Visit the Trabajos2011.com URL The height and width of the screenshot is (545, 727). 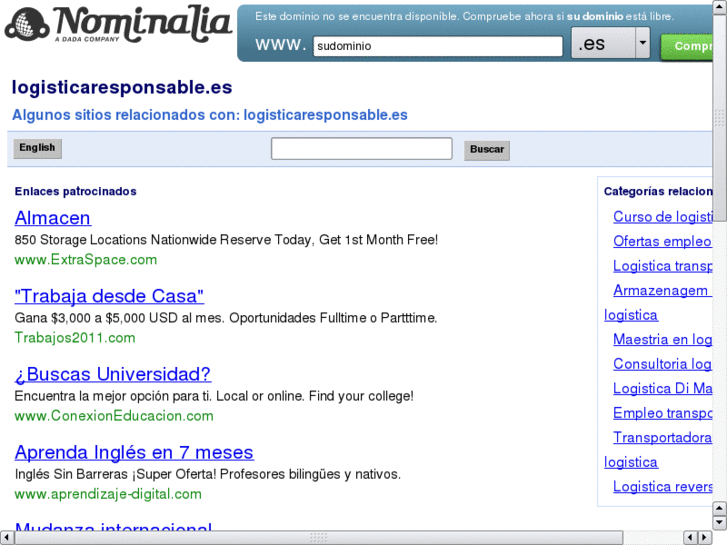coord(75,338)
